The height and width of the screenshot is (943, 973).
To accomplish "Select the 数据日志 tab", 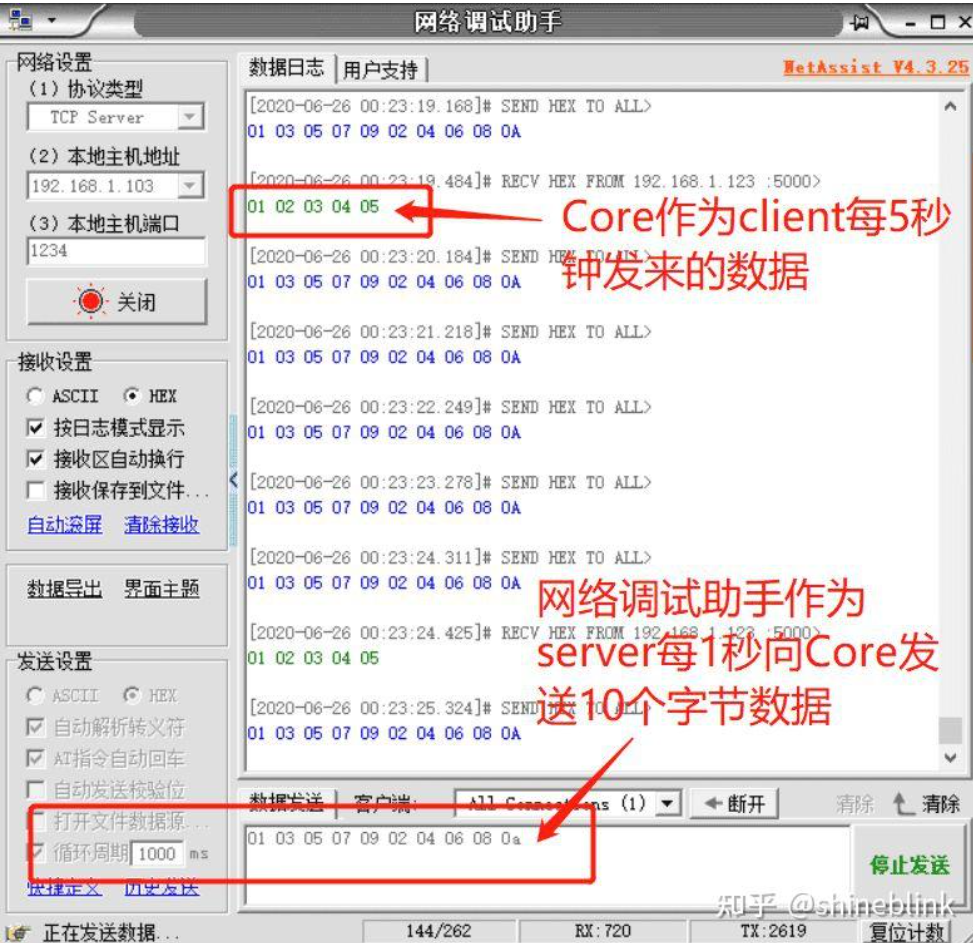I will pos(286,68).
